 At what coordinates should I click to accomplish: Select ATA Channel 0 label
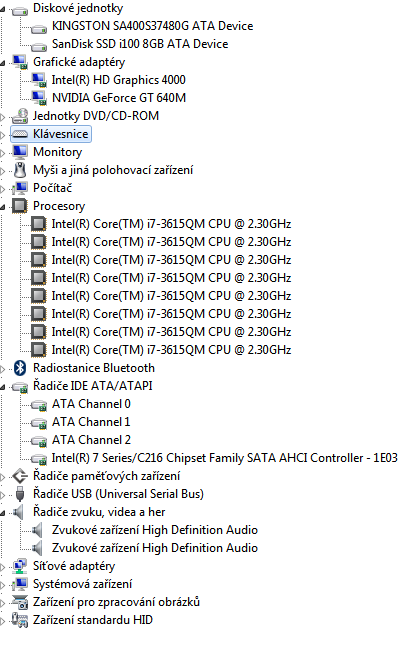click(x=91, y=404)
